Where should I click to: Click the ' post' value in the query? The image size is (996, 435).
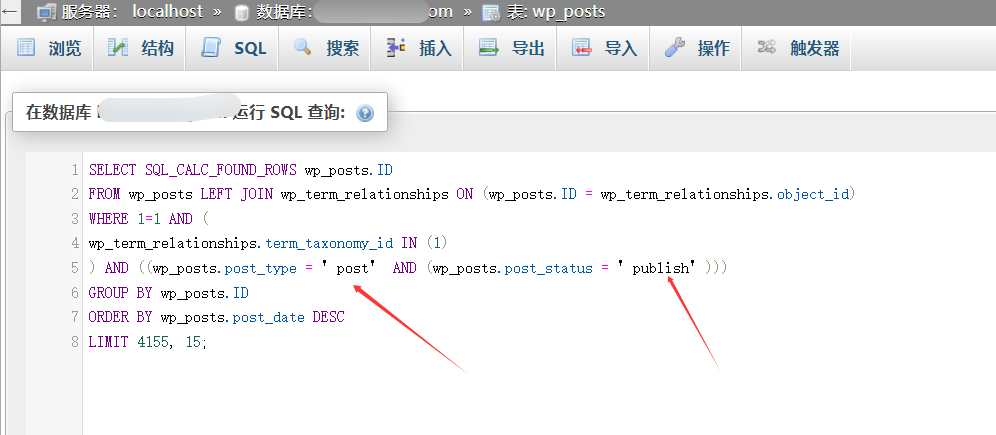click(347, 268)
